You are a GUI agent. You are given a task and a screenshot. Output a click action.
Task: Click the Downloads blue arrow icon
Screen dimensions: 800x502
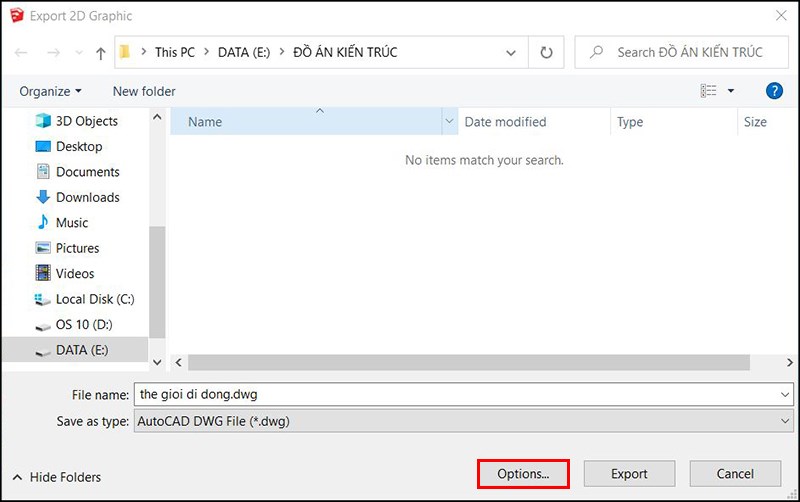point(43,197)
